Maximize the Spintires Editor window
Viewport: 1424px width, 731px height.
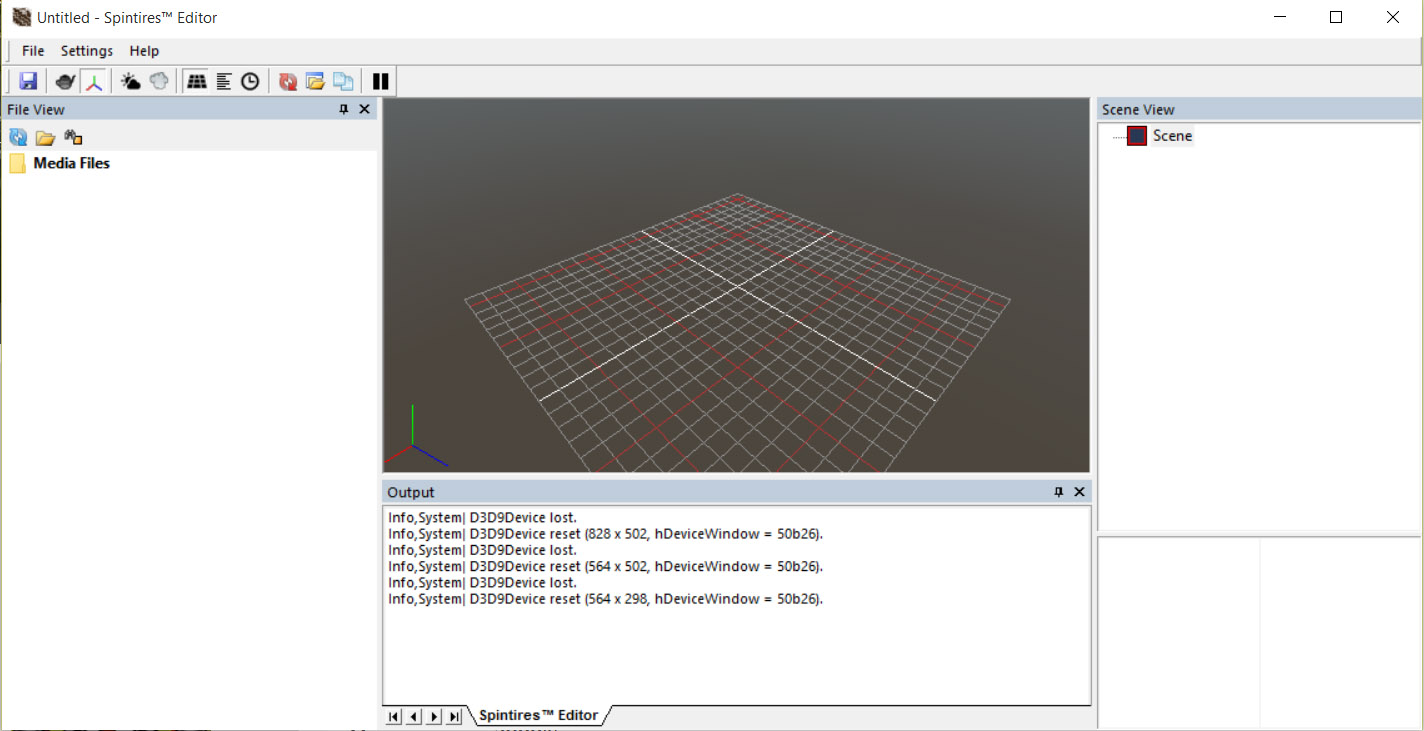pos(1336,17)
